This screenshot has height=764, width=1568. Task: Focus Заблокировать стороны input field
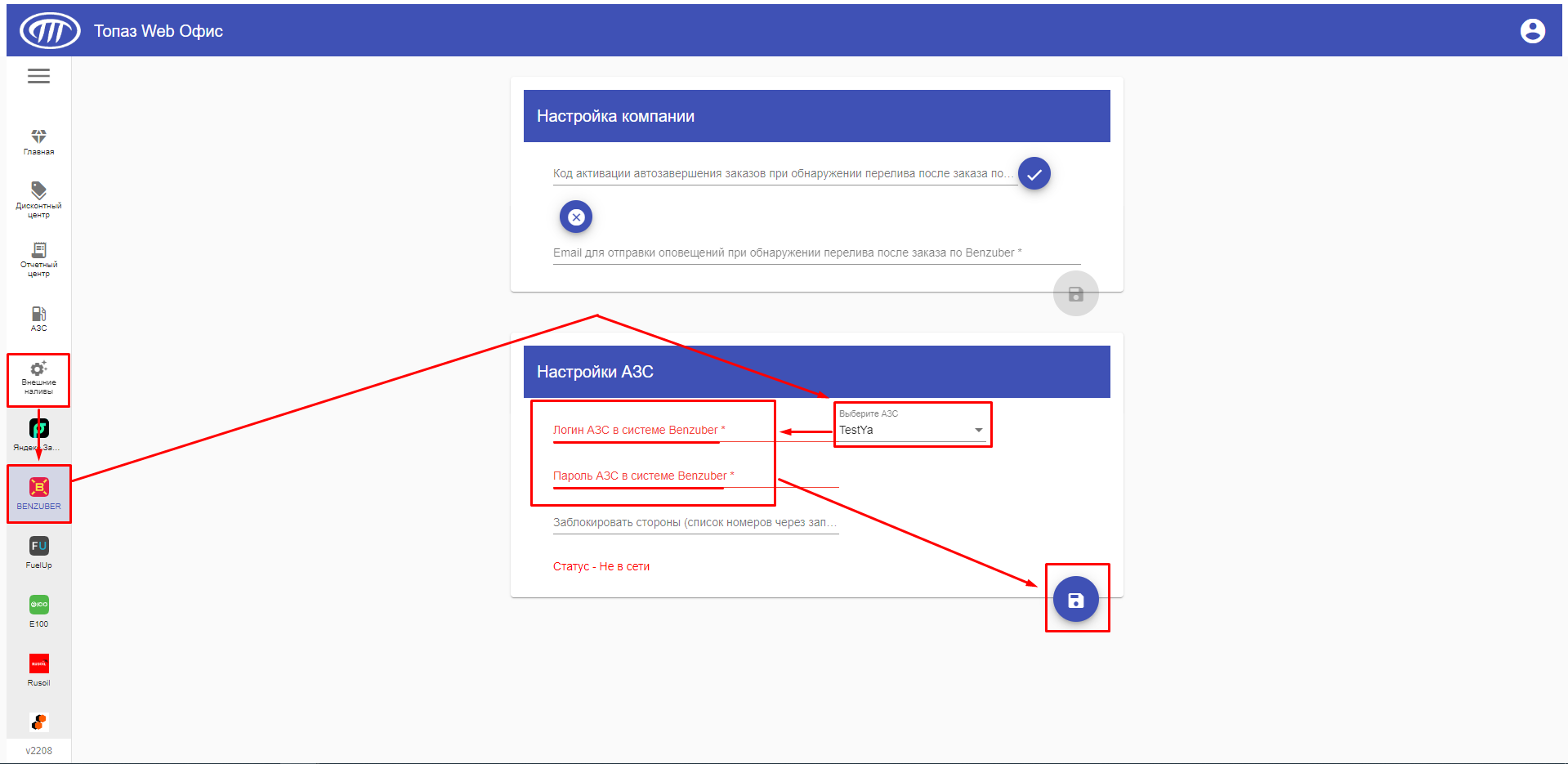tap(696, 522)
